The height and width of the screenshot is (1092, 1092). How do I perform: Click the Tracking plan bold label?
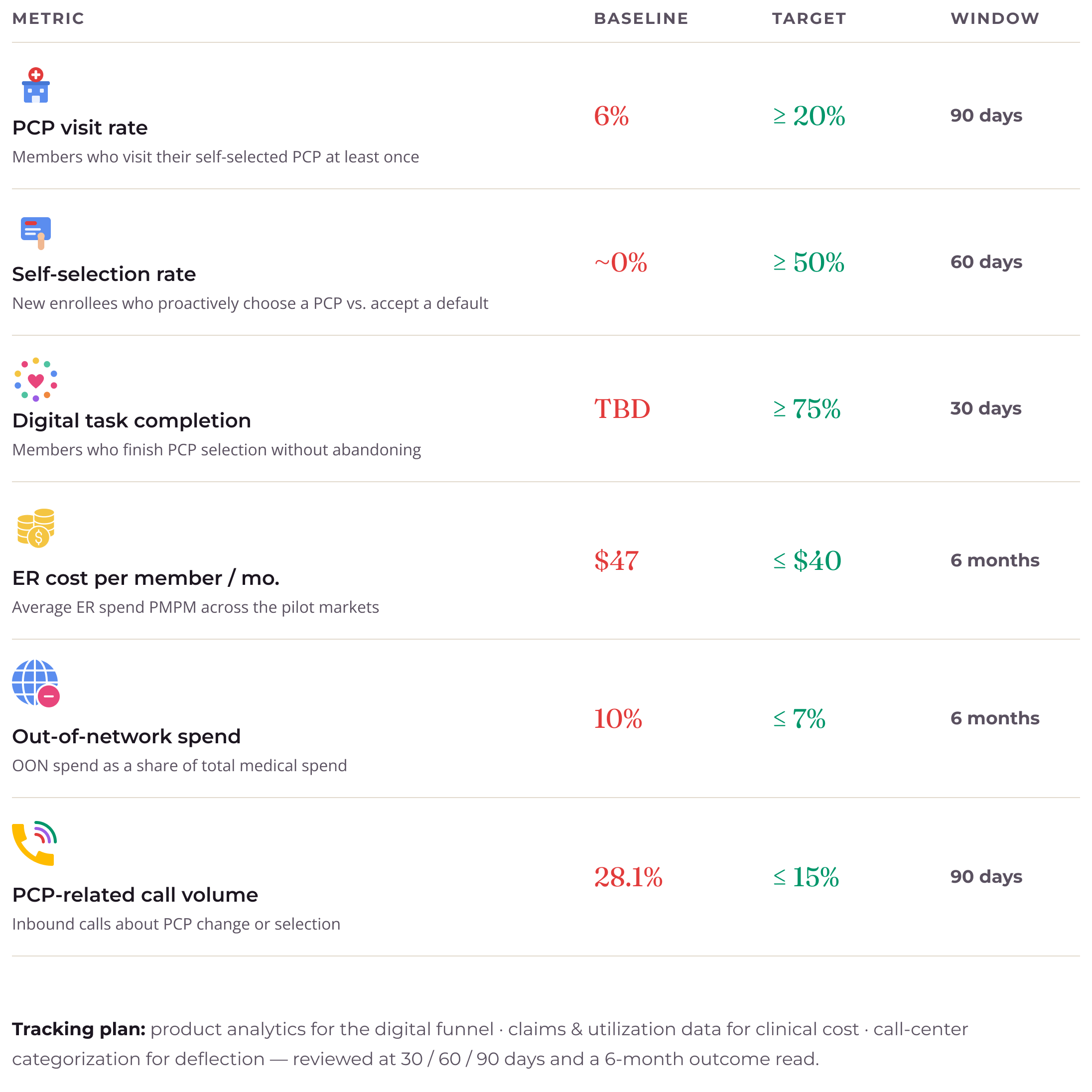[x=79, y=1029]
